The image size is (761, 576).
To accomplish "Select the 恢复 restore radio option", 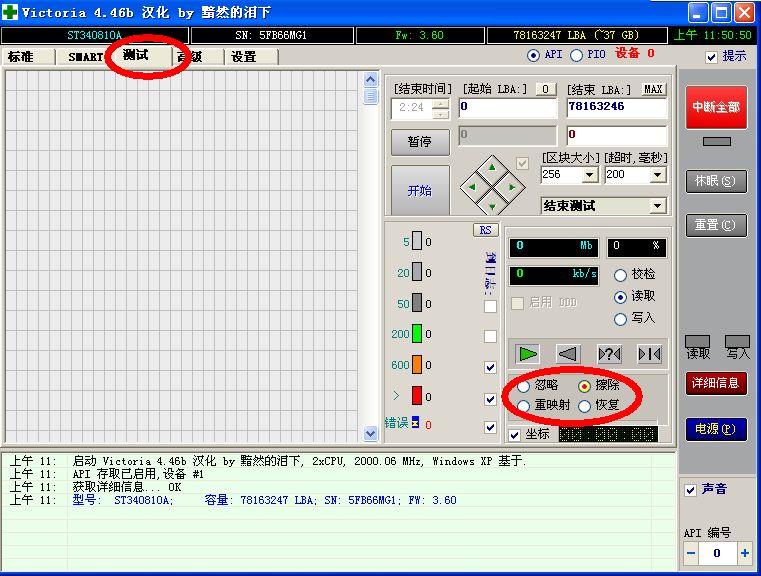I will [584, 406].
